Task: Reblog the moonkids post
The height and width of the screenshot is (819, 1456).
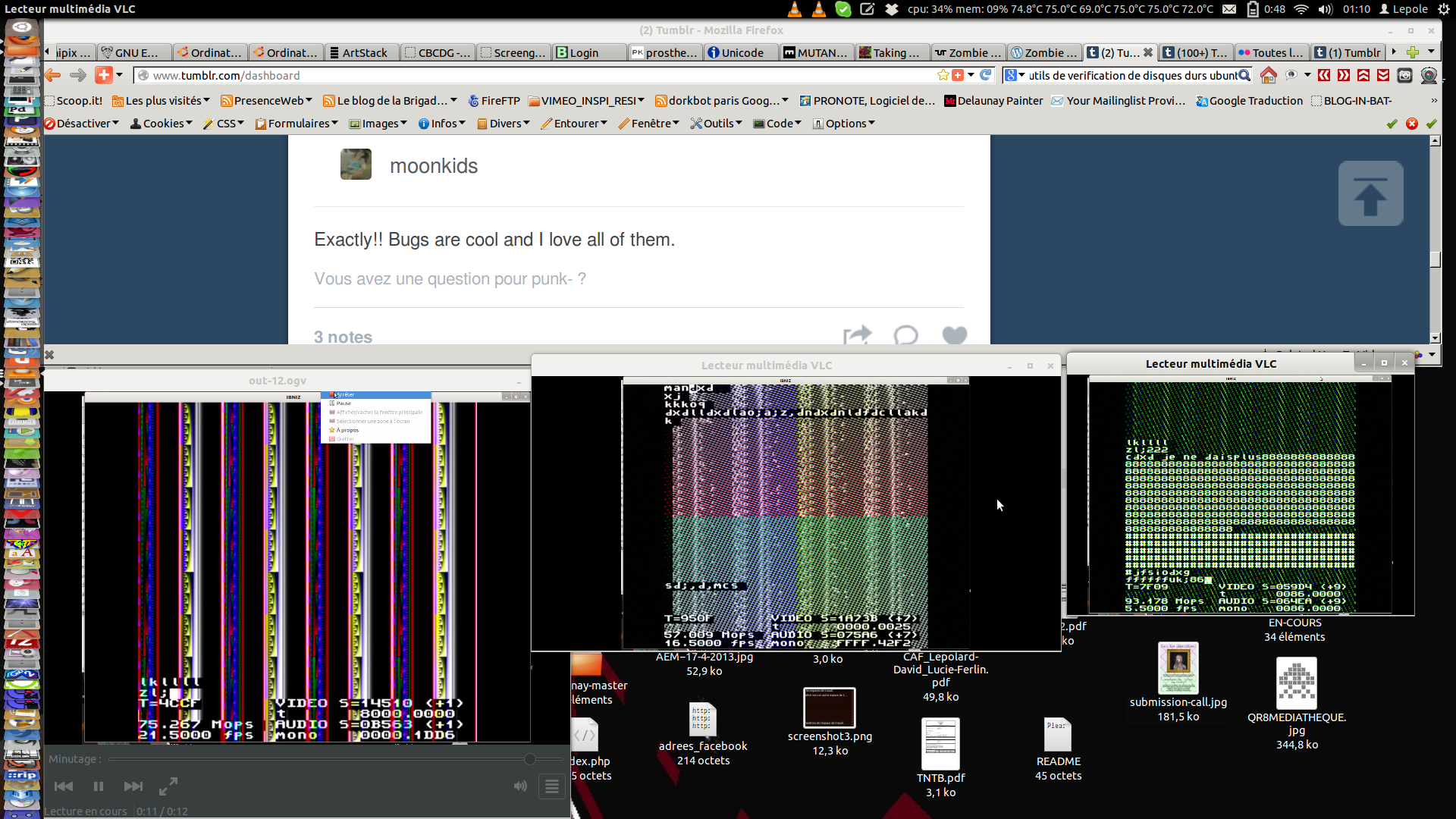Action: tap(857, 335)
